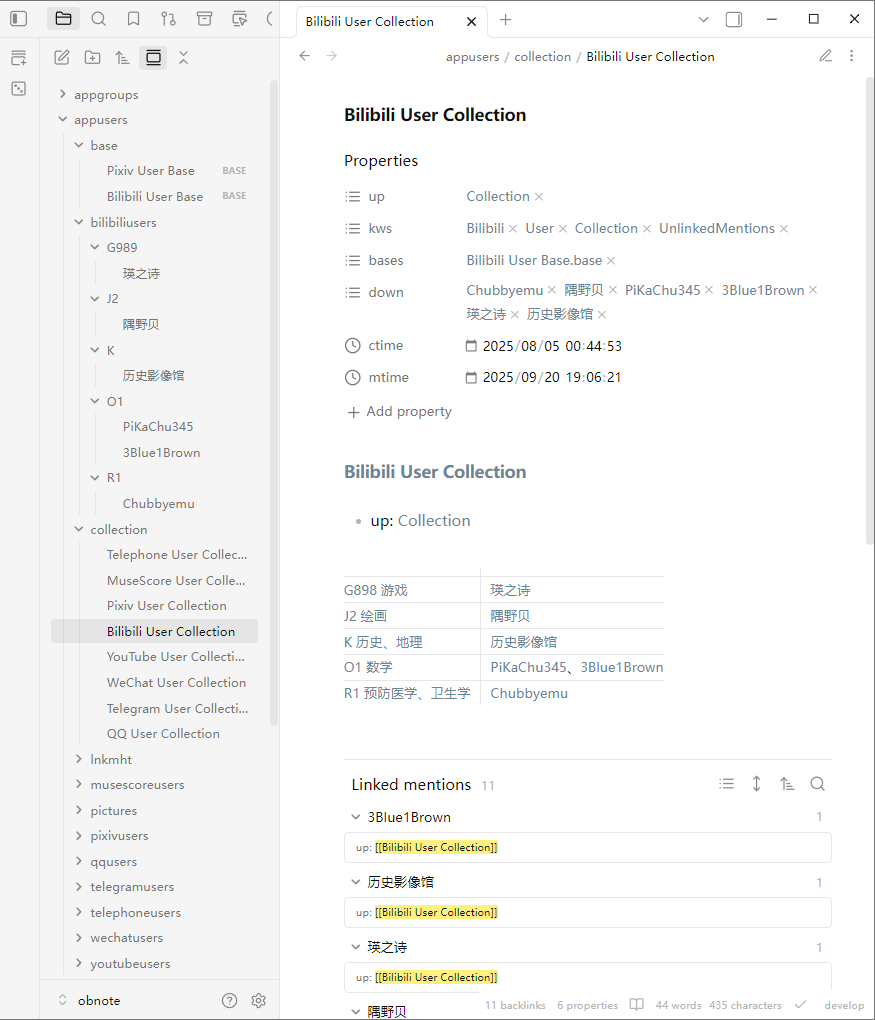Open the Bookmarks panel
The width and height of the screenshot is (875, 1020).
point(133,19)
